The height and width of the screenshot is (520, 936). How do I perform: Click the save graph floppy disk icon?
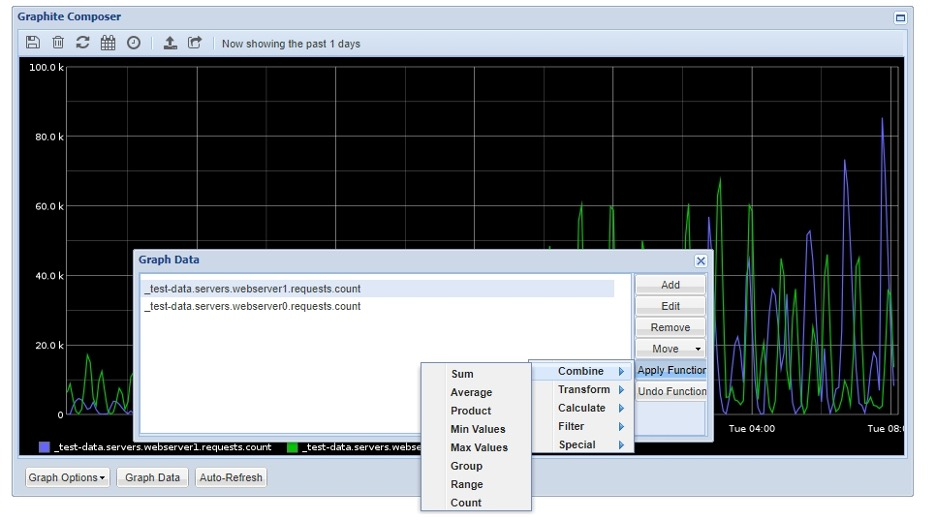[33, 43]
